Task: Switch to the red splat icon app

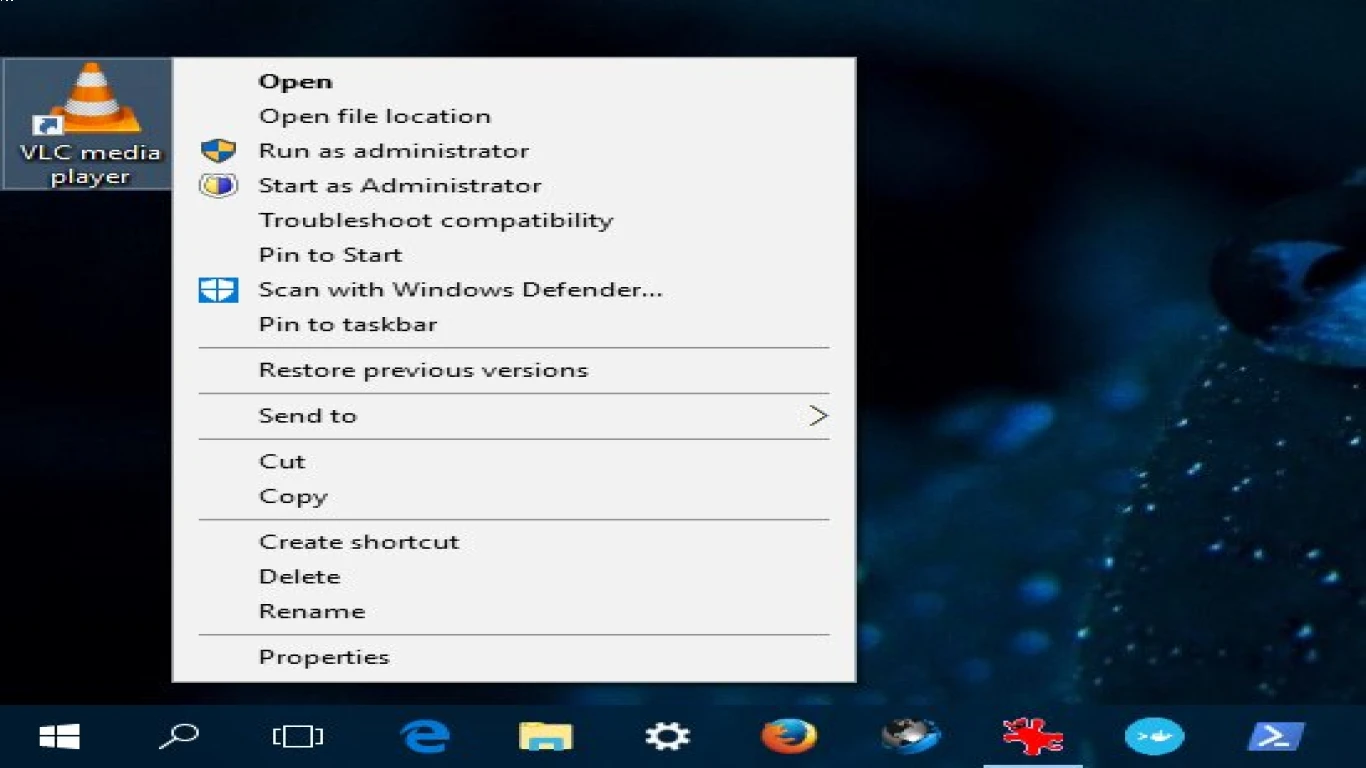Action: point(1032,737)
